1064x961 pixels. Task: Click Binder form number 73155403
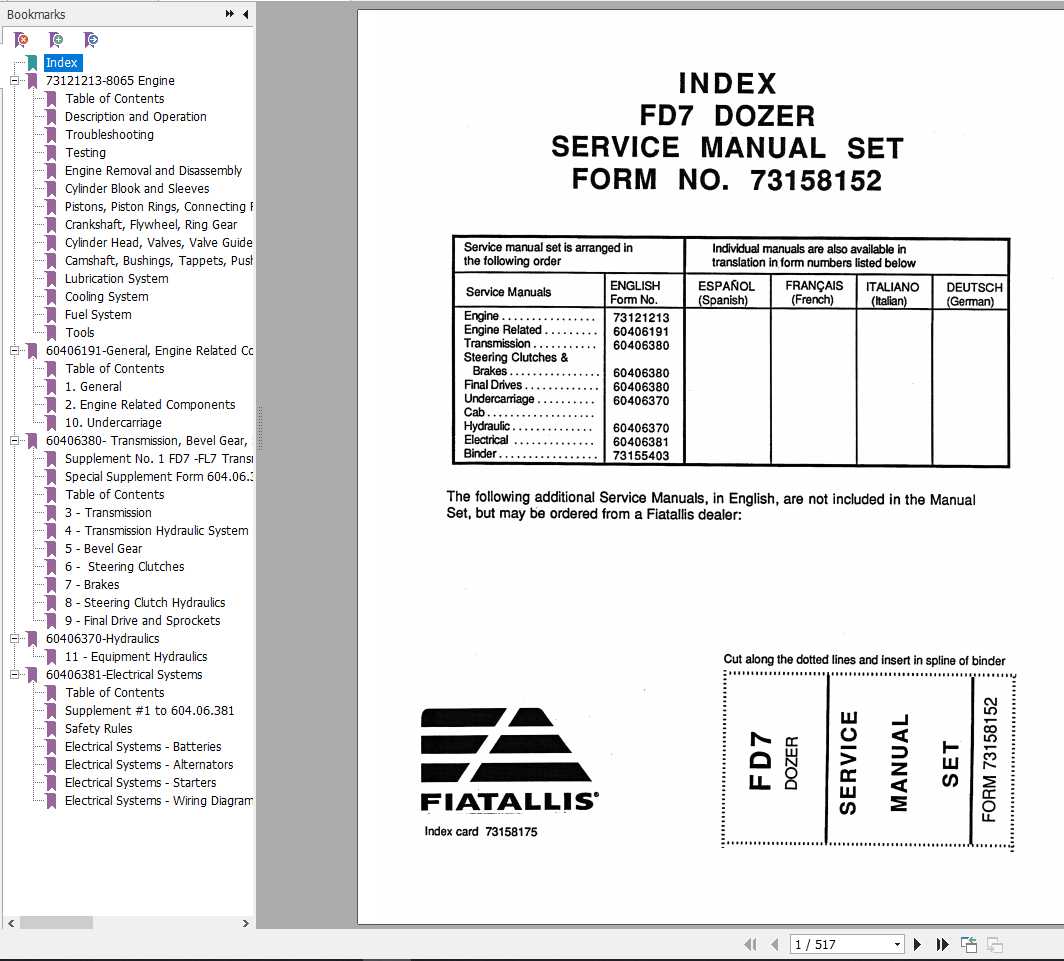641,455
